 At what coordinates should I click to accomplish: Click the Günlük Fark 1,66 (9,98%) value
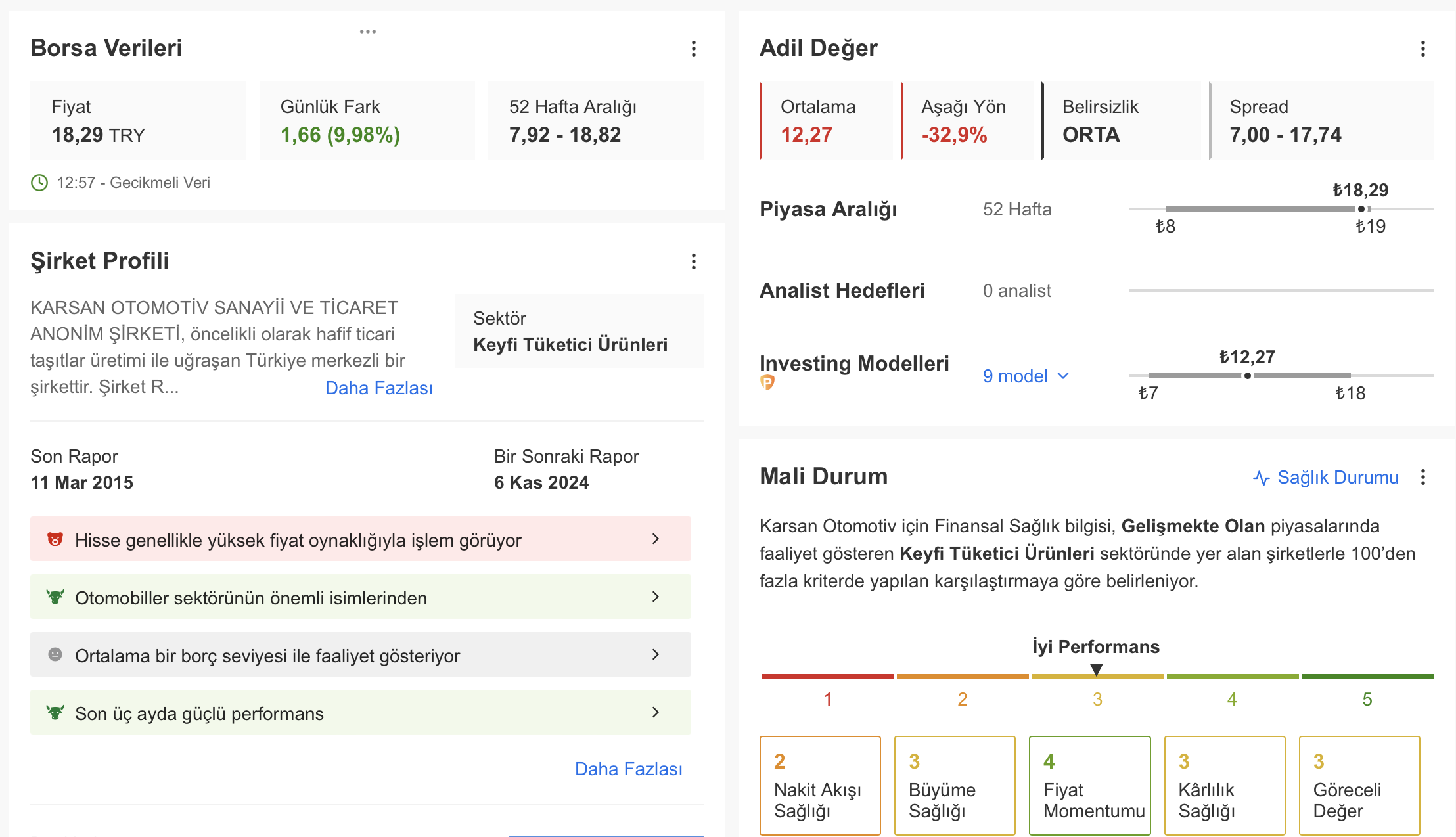pyautogui.click(x=340, y=135)
